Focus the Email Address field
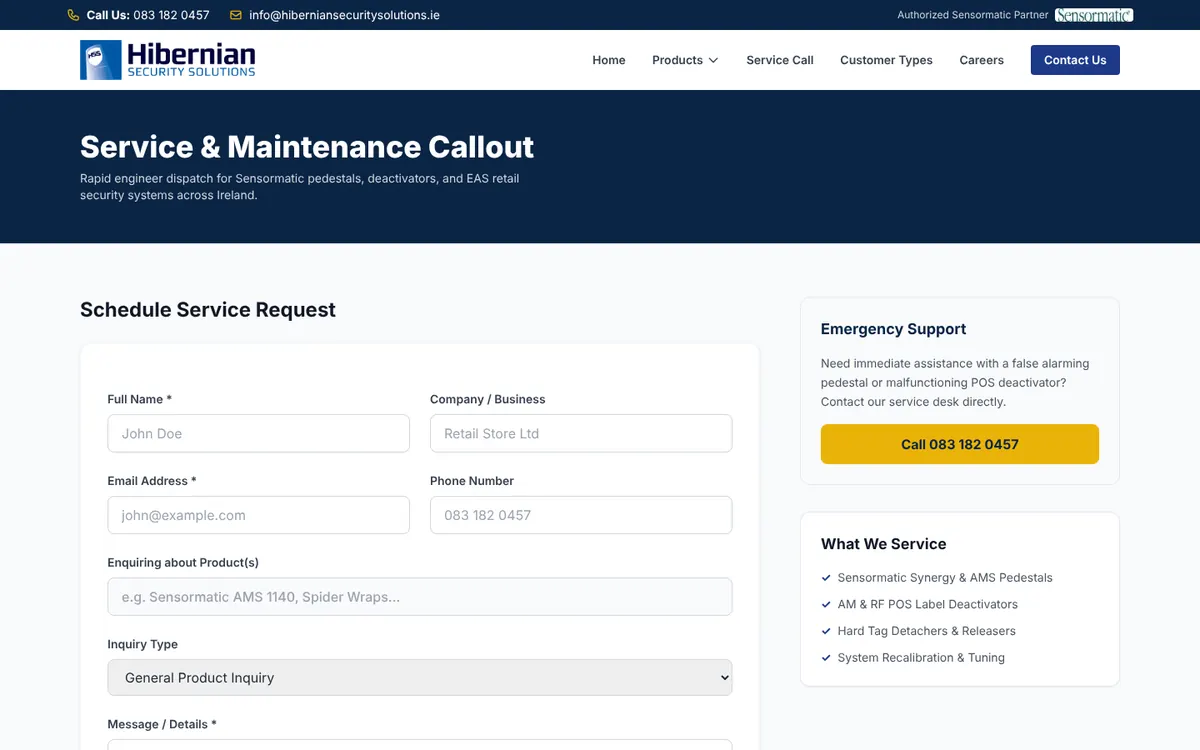The image size is (1200, 750). pyautogui.click(x=259, y=515)
